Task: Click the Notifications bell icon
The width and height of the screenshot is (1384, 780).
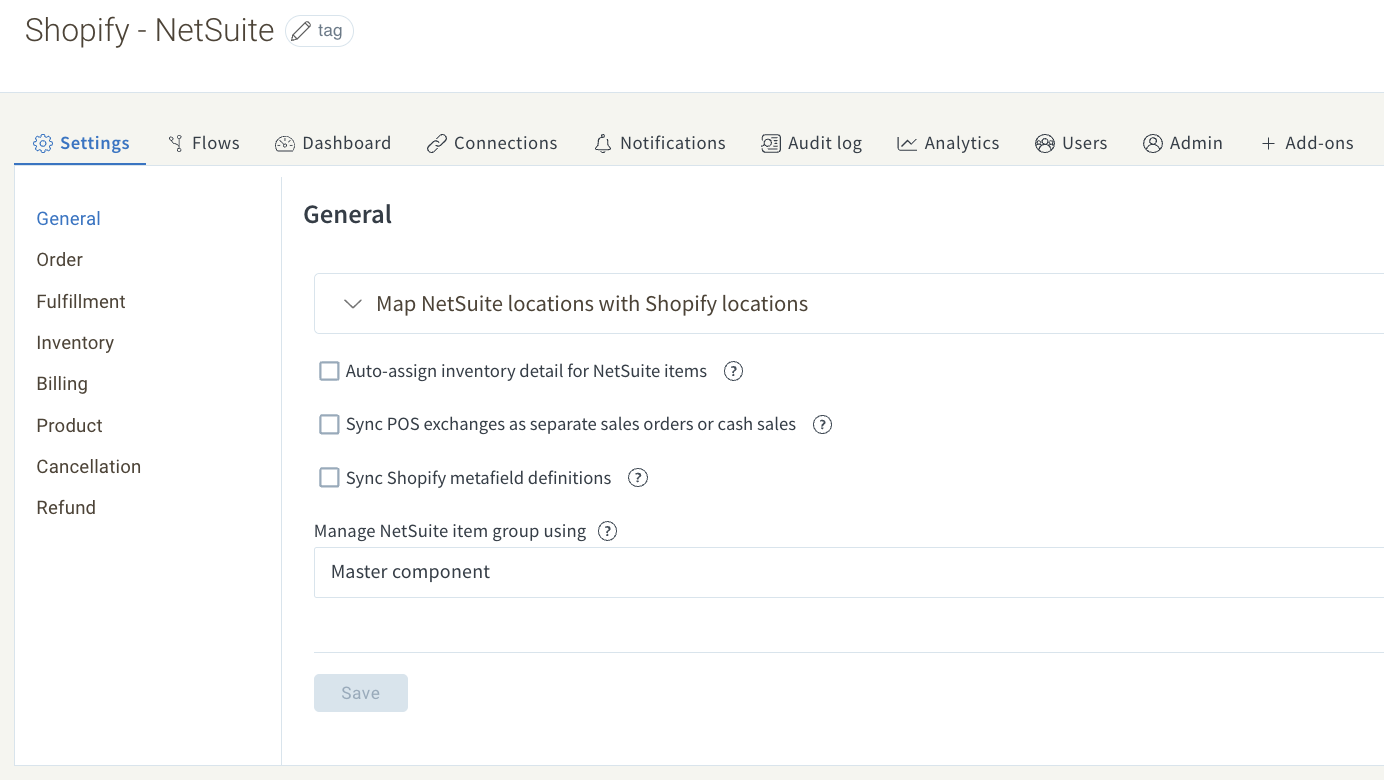Action: coord(602,143)
